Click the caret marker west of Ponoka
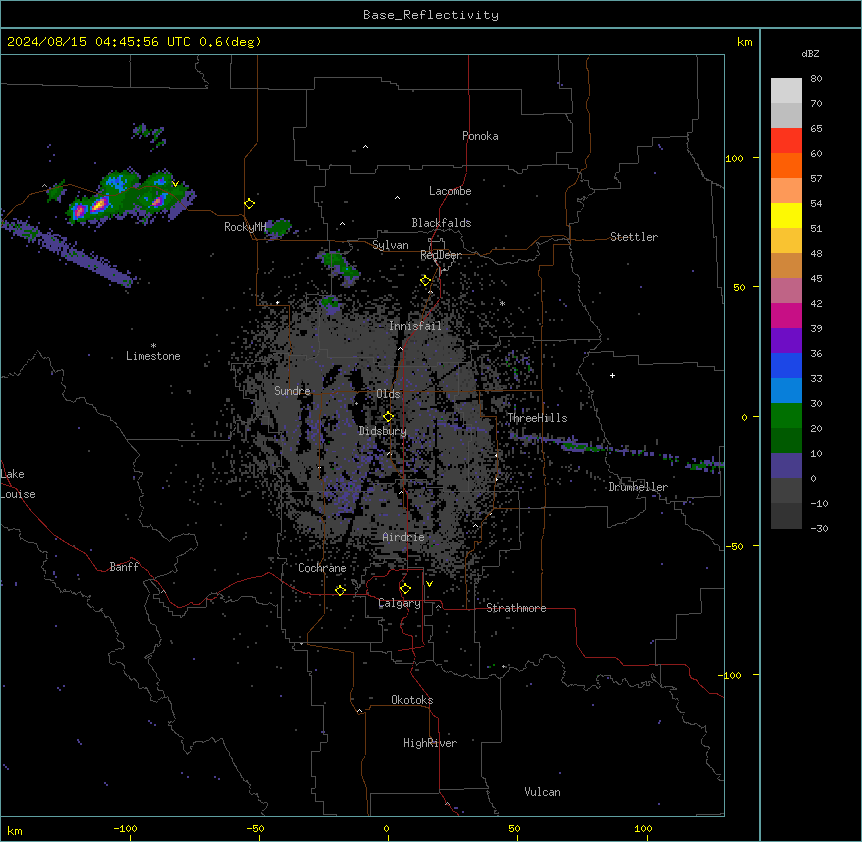Screen dimensions: 862x842 tap(365, 147)
